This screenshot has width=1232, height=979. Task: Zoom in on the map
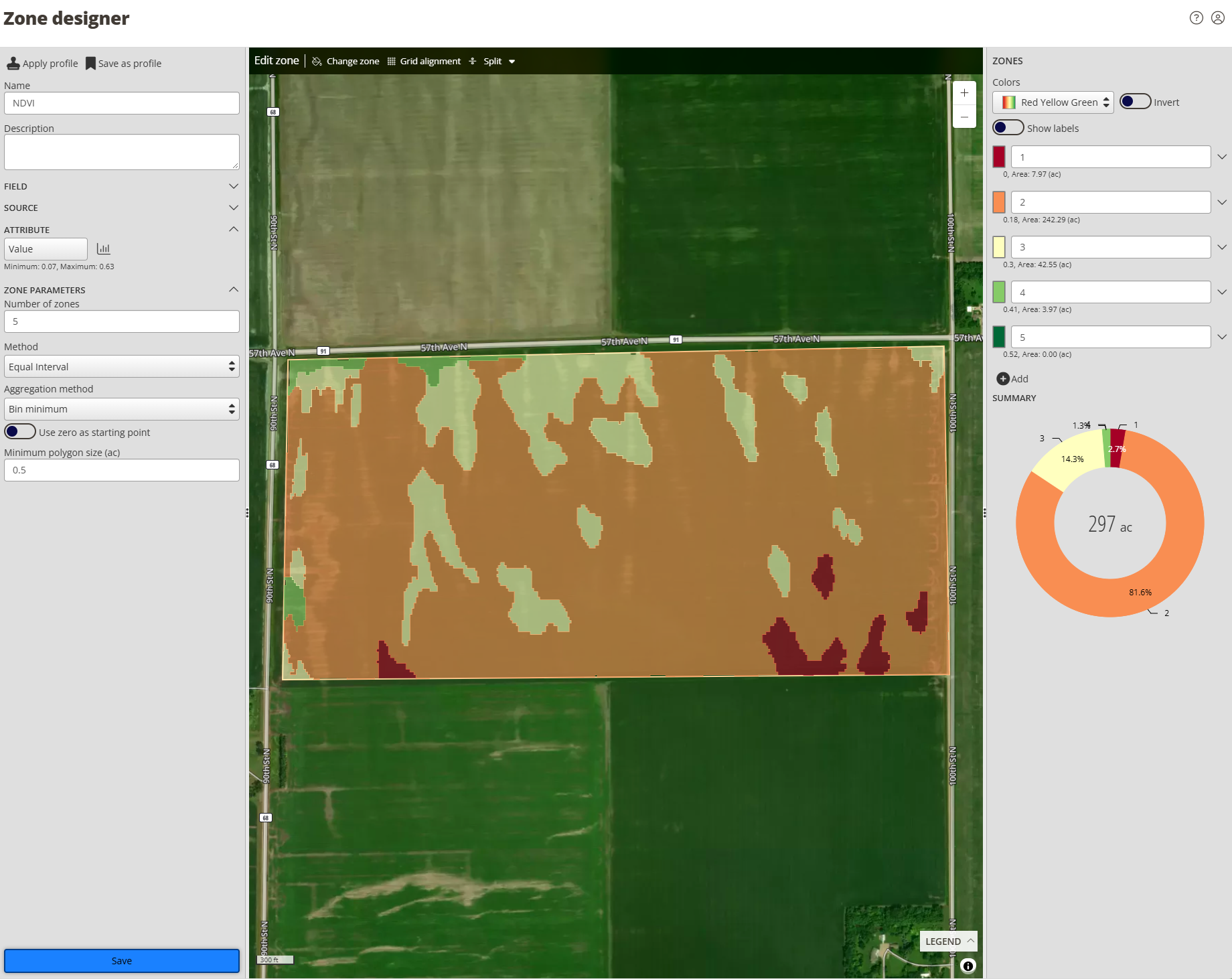(964, 93)
